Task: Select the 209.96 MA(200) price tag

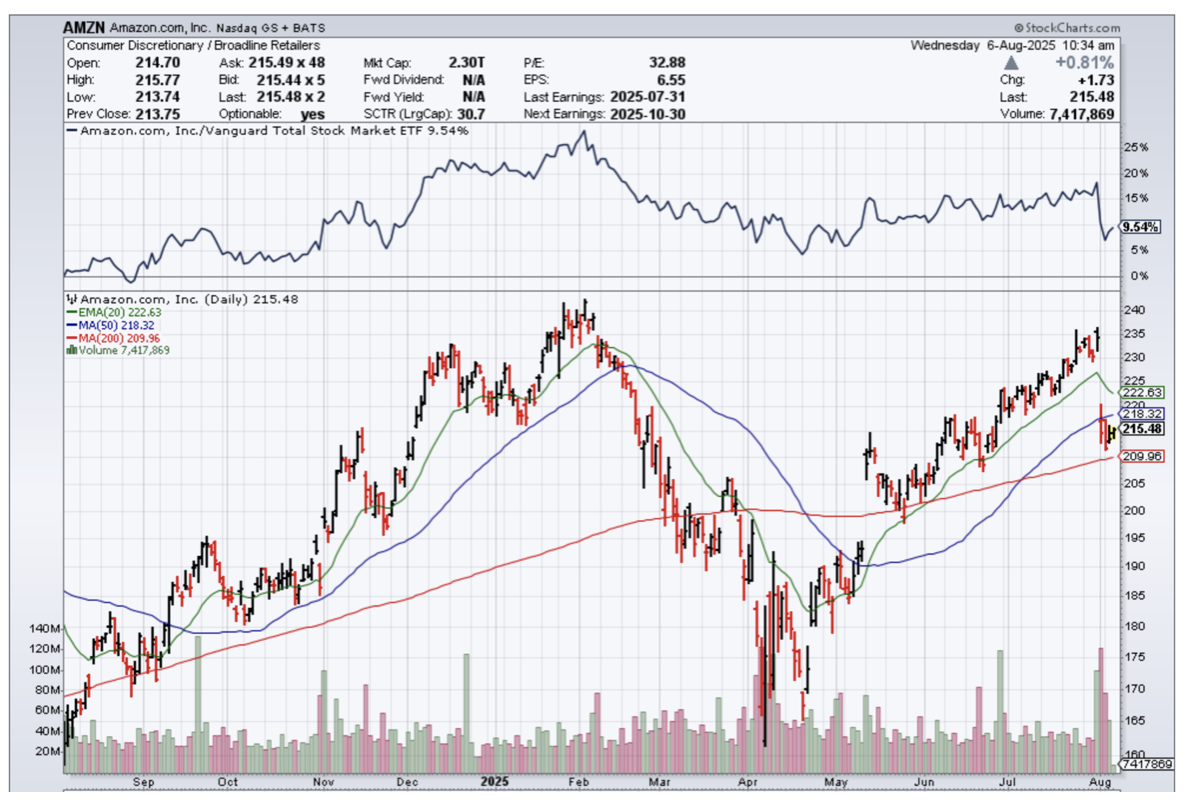Action: 1140,456
